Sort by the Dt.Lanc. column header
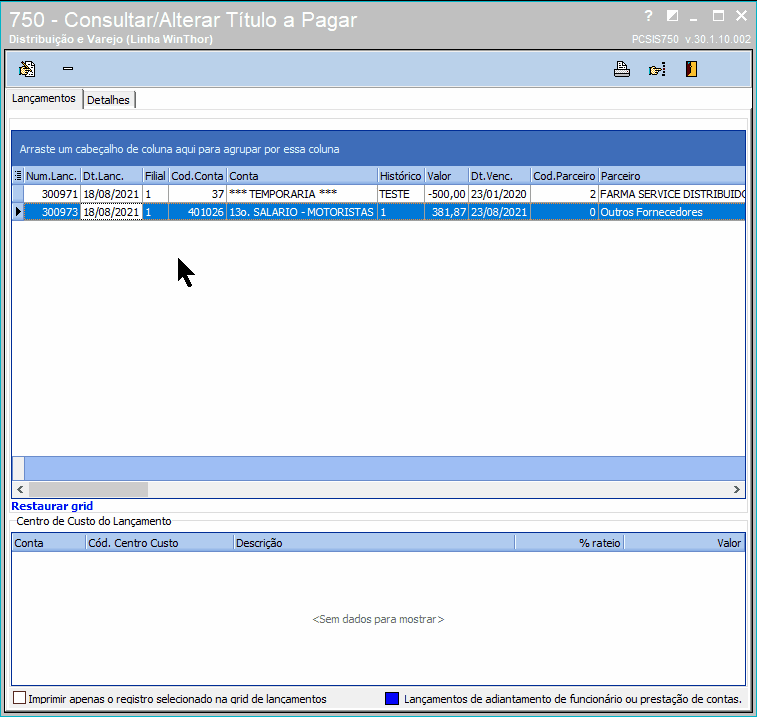Viewport: 757px width, 717px height. pyautogui.click(x=112, y=176)
